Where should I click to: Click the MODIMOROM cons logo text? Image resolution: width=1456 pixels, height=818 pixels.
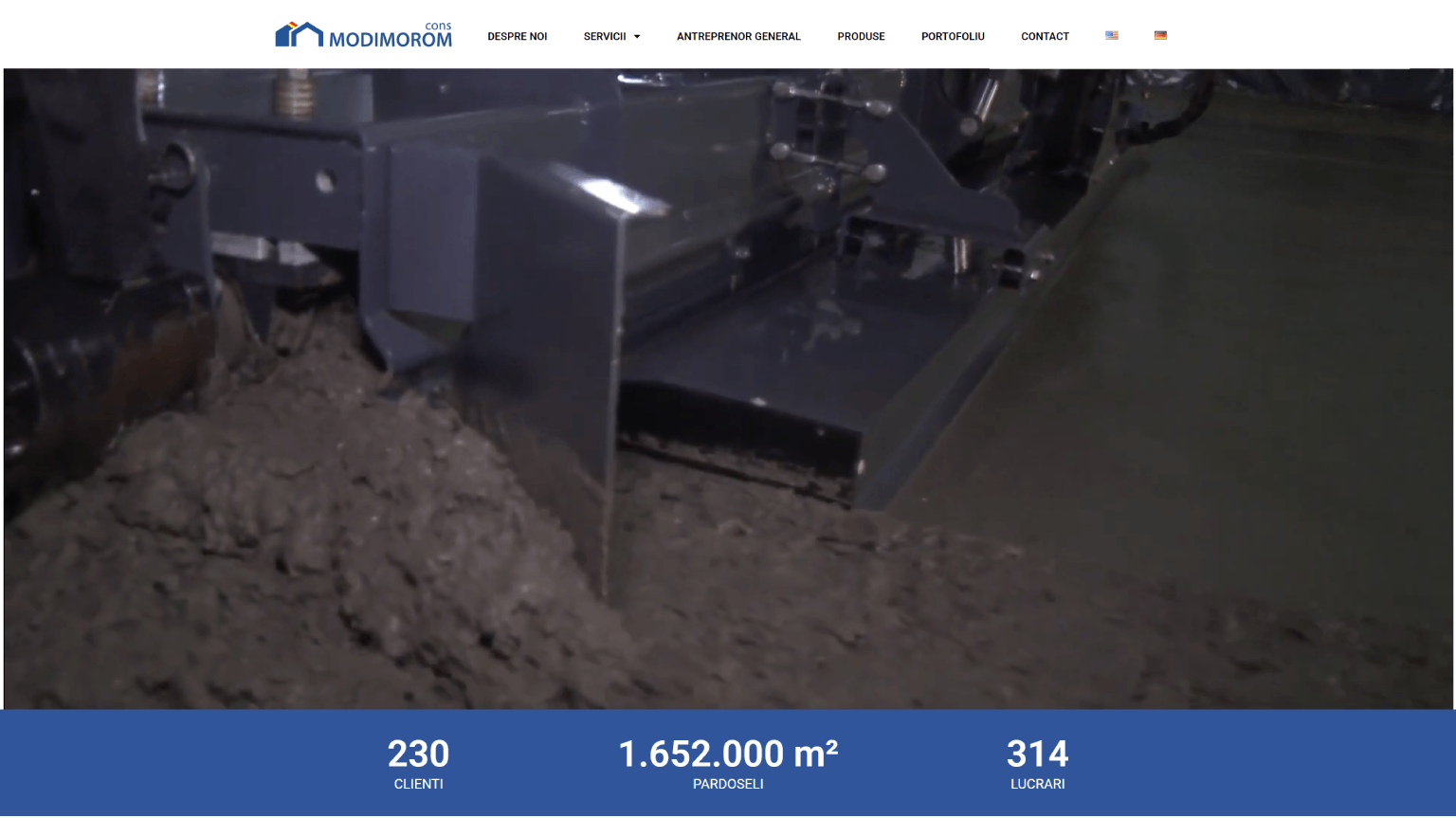(x=391, y=39)
